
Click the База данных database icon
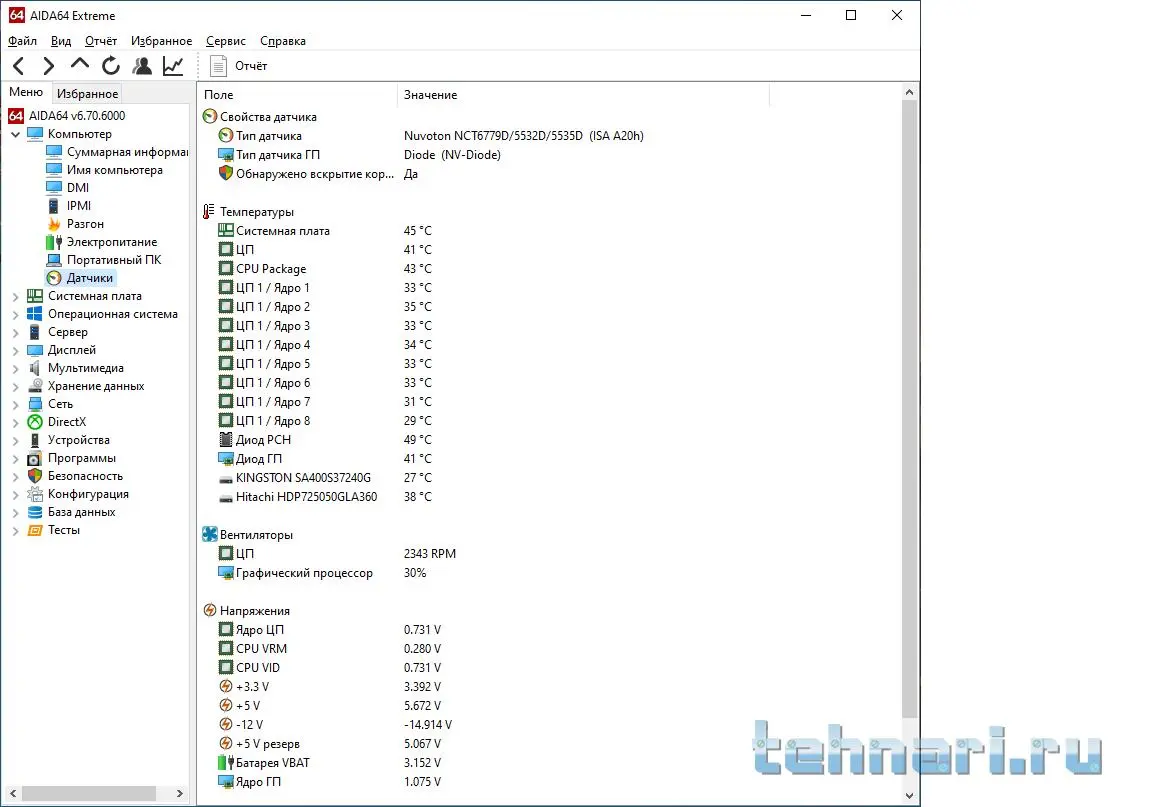35,512
